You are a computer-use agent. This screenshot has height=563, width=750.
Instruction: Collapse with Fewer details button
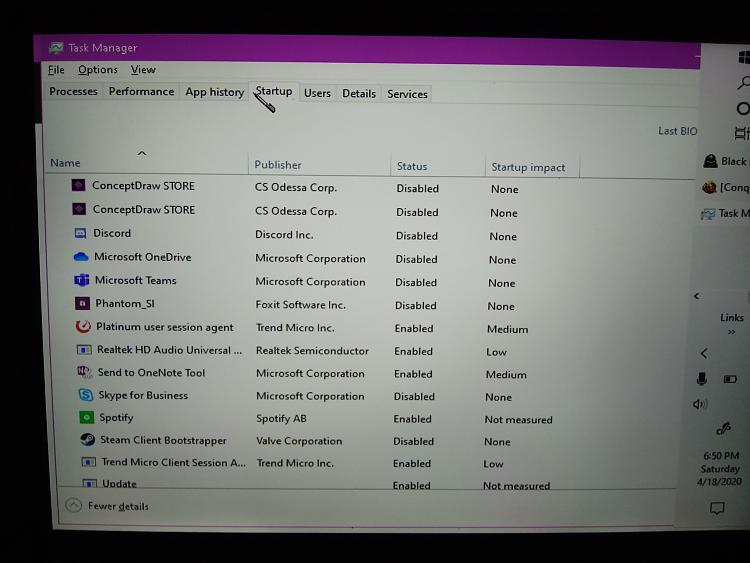107,506
